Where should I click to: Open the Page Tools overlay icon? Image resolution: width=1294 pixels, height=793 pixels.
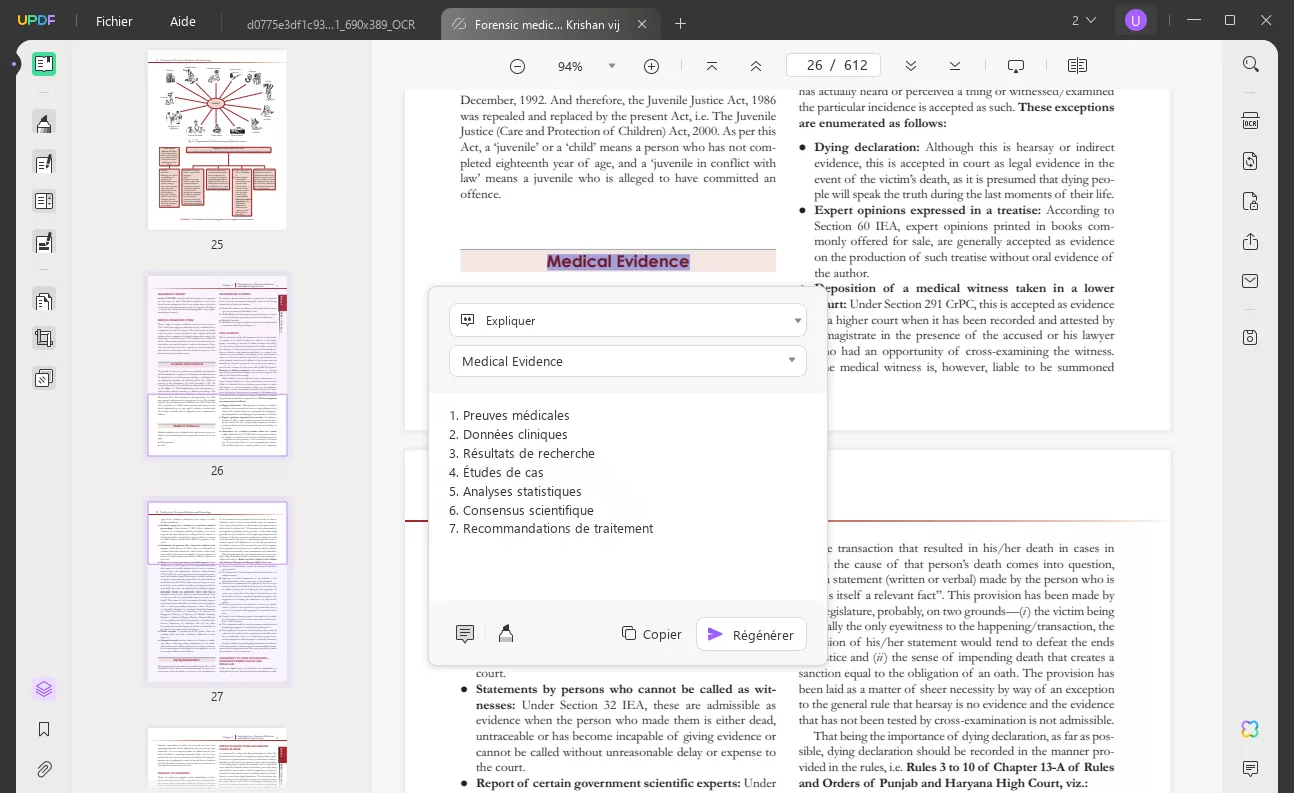(43, 378)
